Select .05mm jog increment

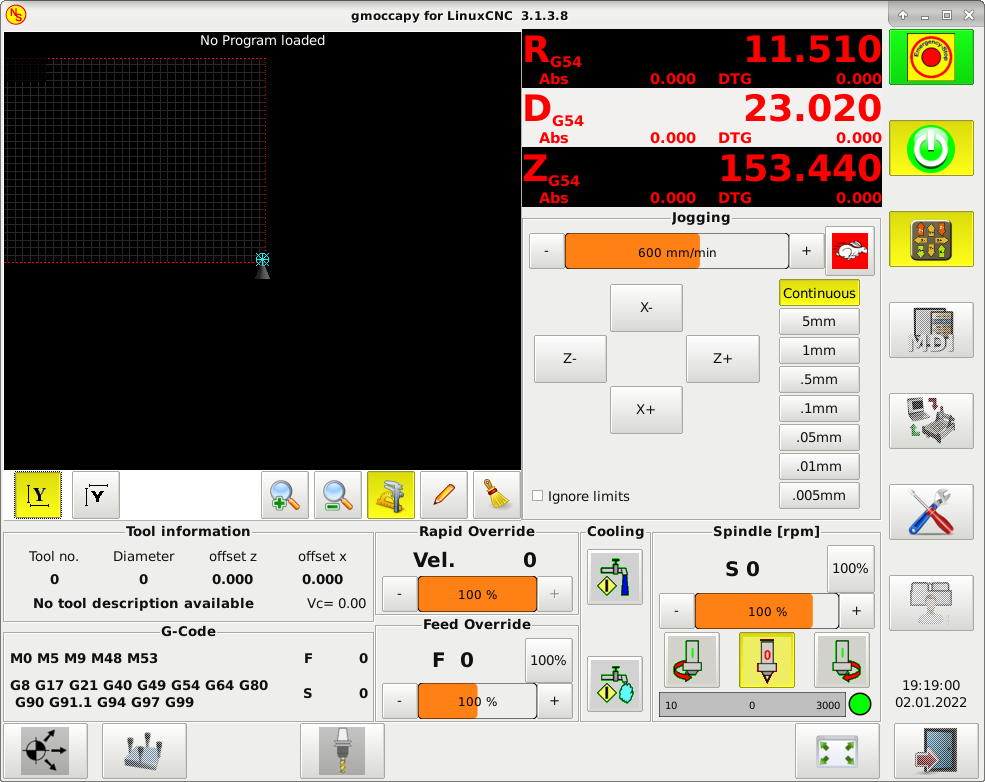click(x=819, y=437)
